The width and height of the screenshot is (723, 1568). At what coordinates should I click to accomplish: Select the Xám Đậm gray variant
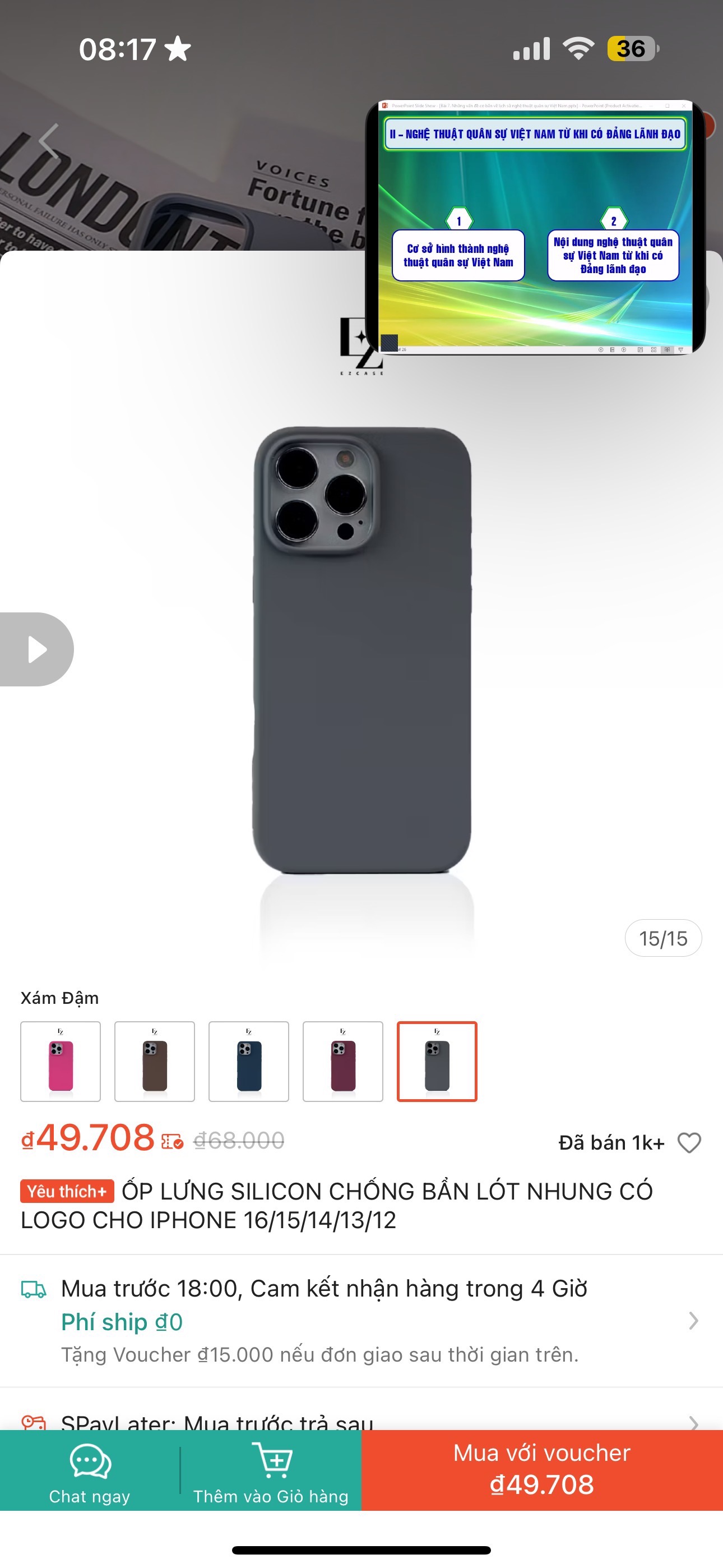coord(437,1061)
